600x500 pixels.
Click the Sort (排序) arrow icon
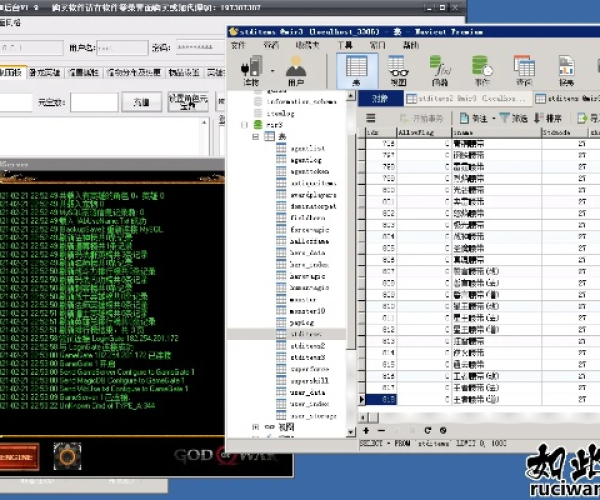coord(538,118)
